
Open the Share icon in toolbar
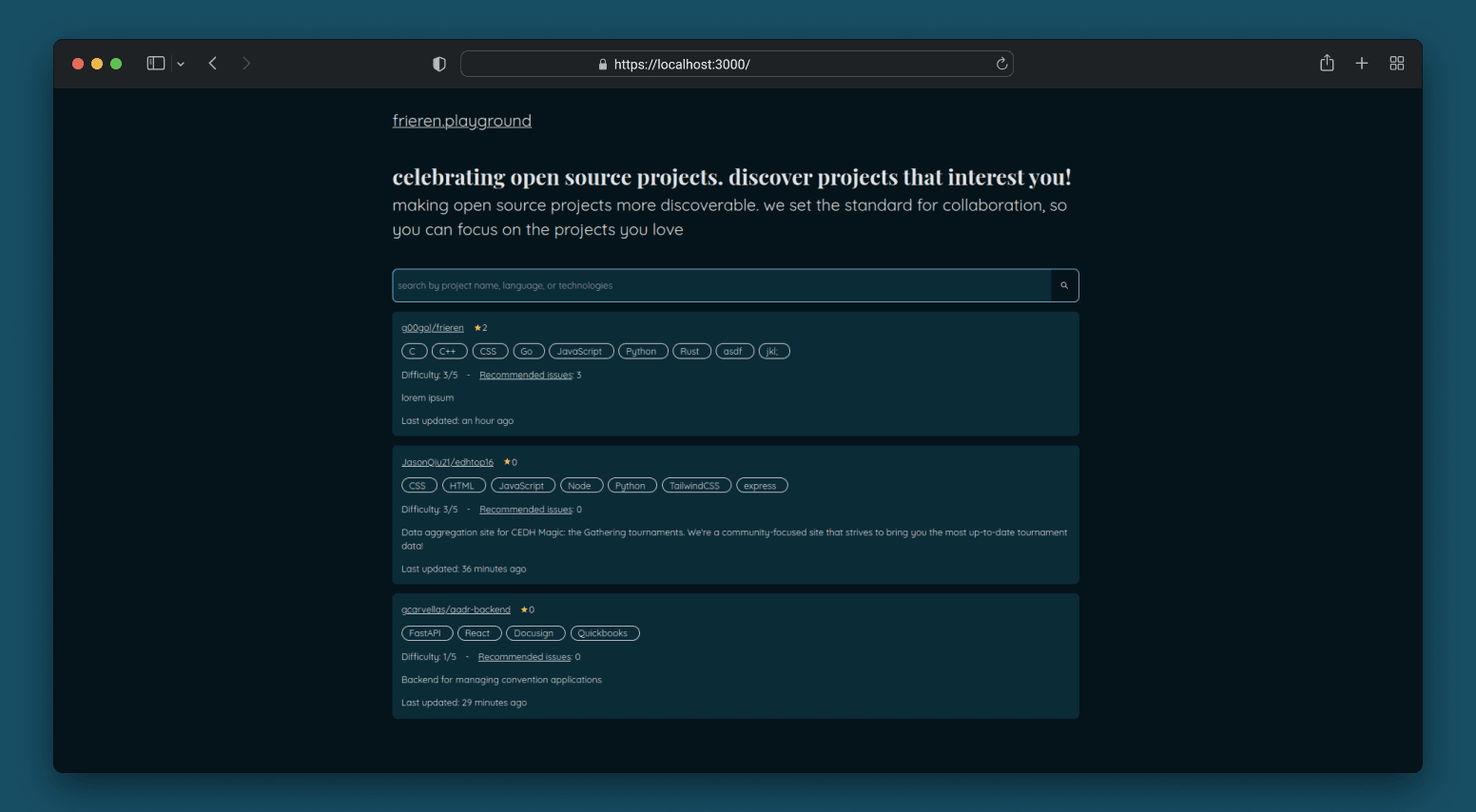(1327, 64)
